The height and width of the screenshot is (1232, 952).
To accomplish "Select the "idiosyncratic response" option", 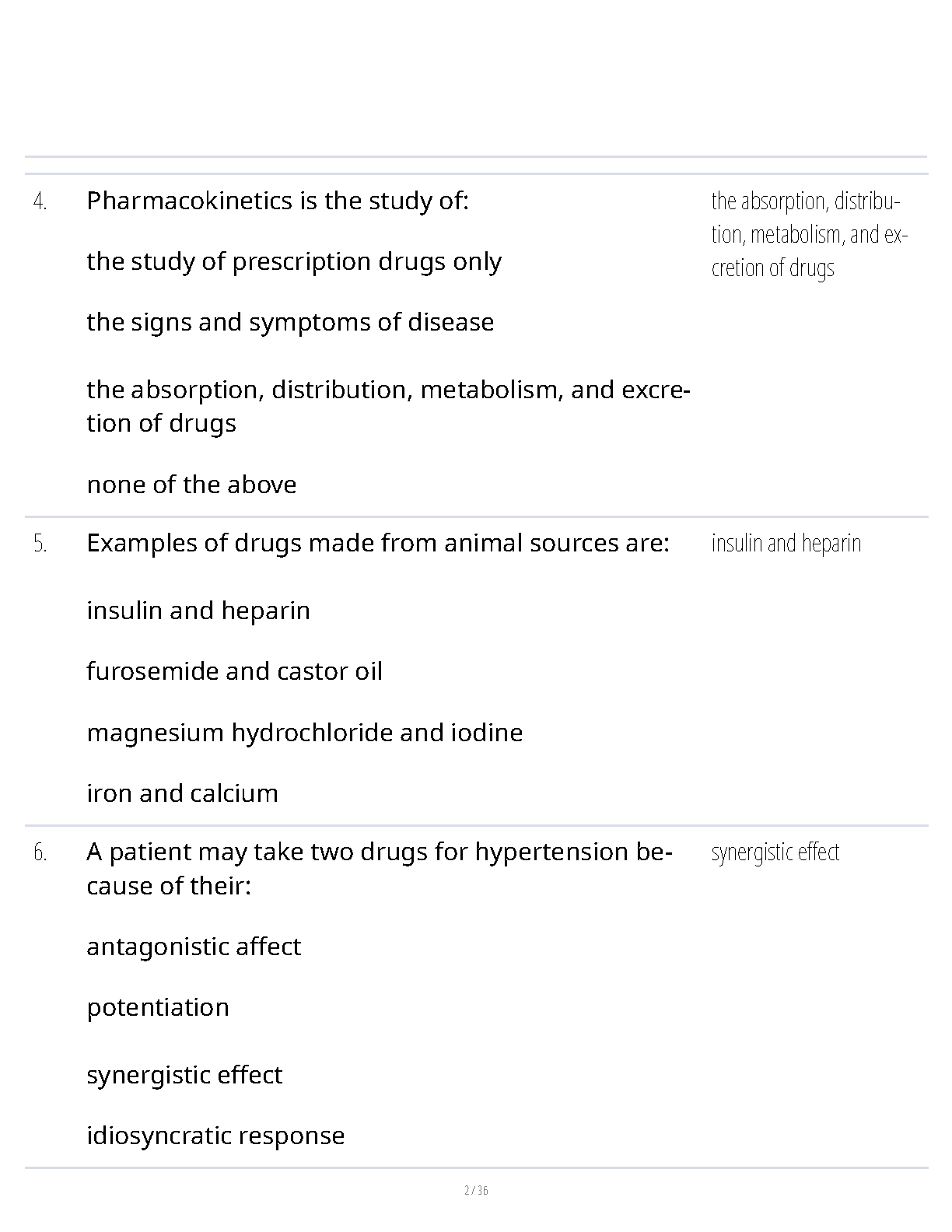I will click(215, 1136).
